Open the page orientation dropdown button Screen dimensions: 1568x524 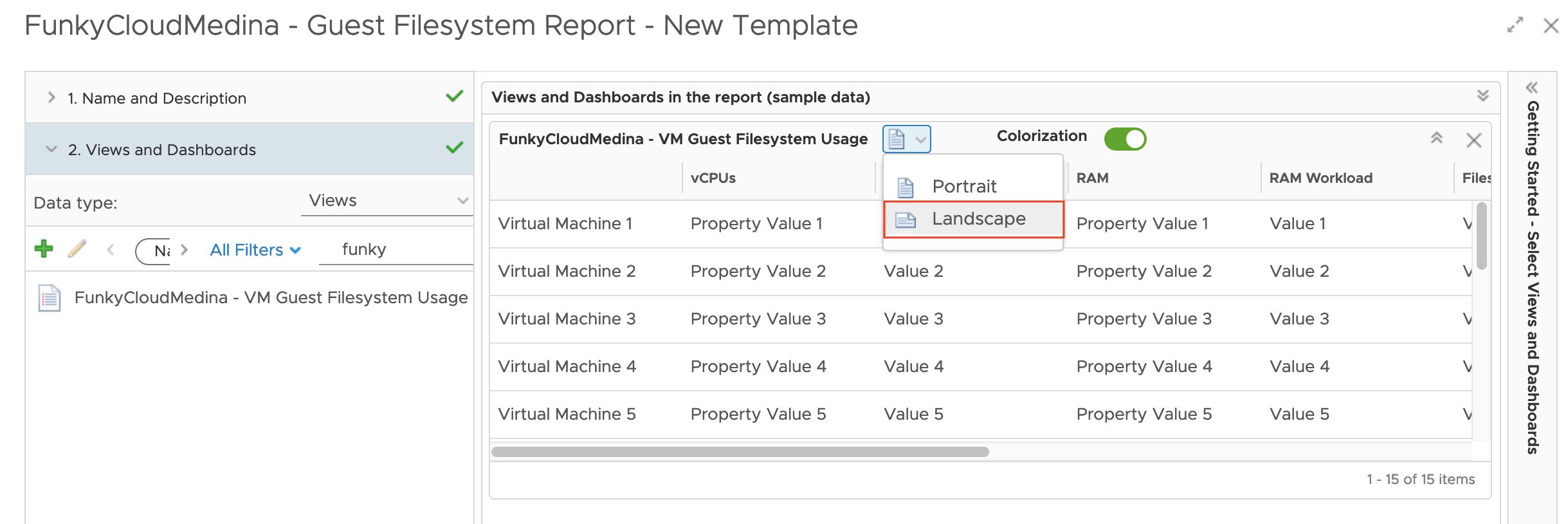(907, 139)
